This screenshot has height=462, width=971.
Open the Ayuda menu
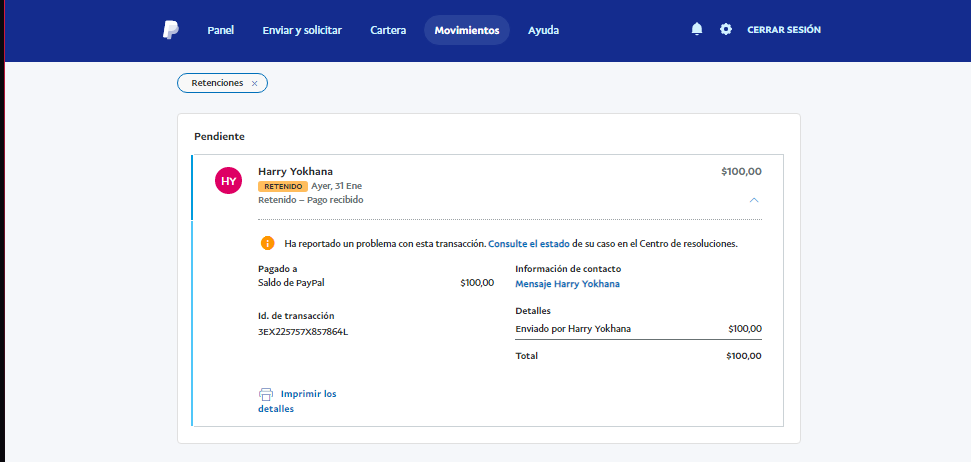[544, 30]
